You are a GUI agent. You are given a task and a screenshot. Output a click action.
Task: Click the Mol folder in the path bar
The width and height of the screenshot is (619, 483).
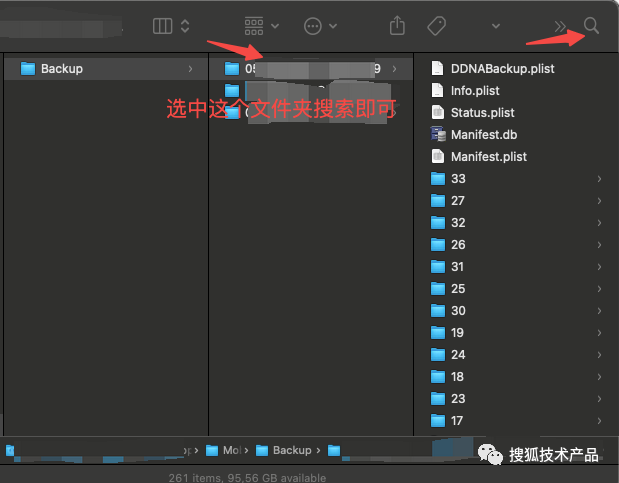pos(224,450)
